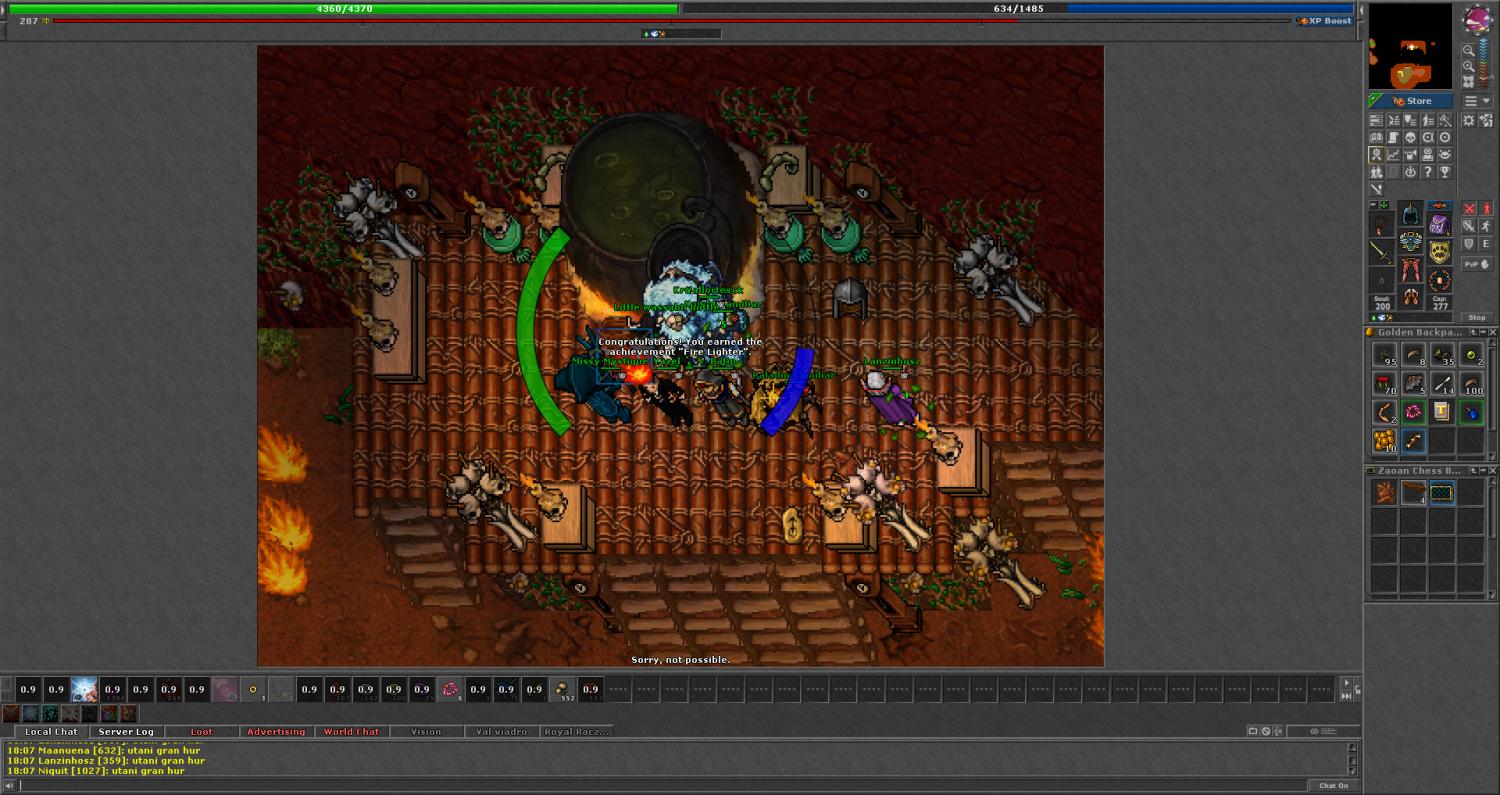This screenshot has height=795, width=1500.
Task: Click the item stack showing 100
Action: [1471, 383]
